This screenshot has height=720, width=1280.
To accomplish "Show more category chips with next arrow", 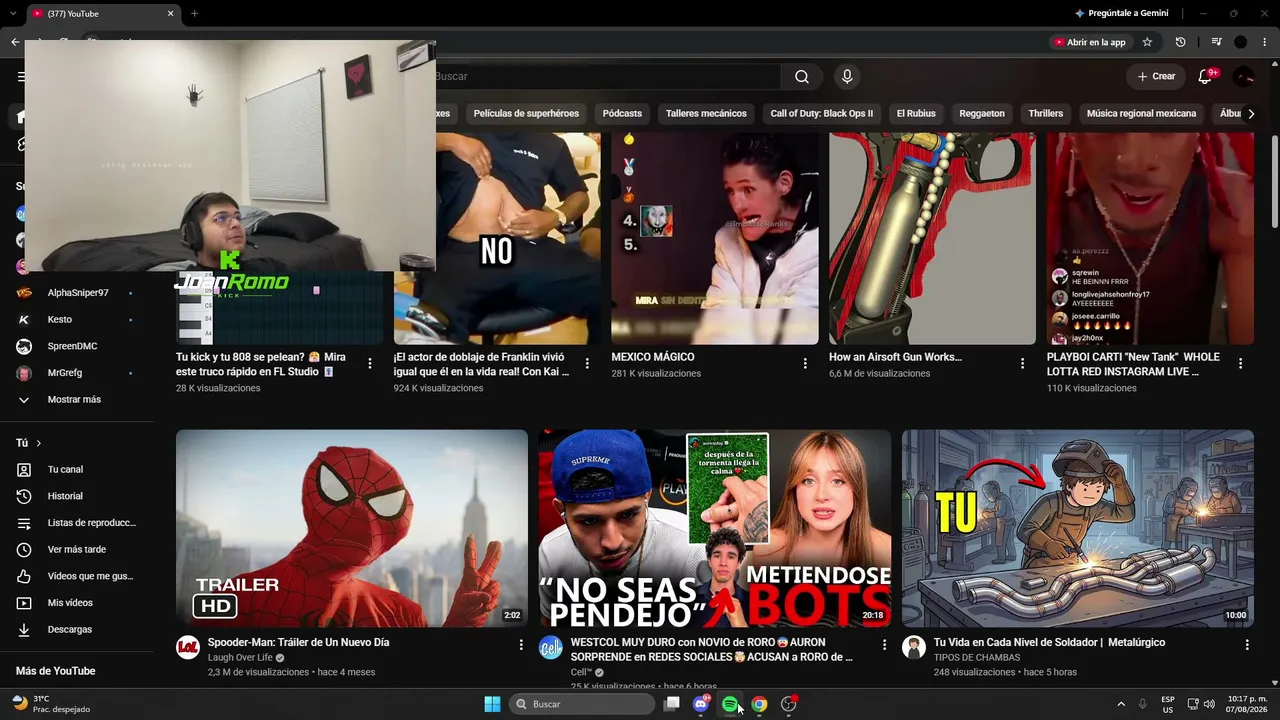I will [x=1250, y=114].
